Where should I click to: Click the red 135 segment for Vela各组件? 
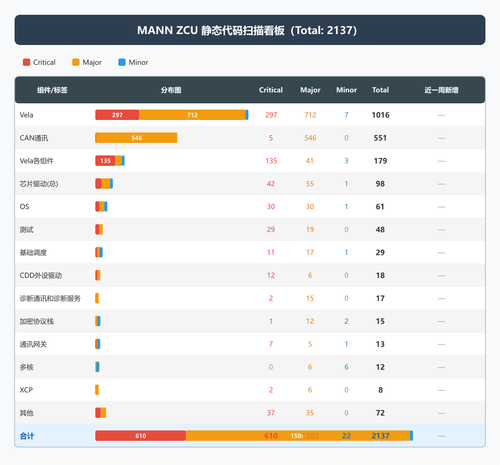tap(105, 161)
